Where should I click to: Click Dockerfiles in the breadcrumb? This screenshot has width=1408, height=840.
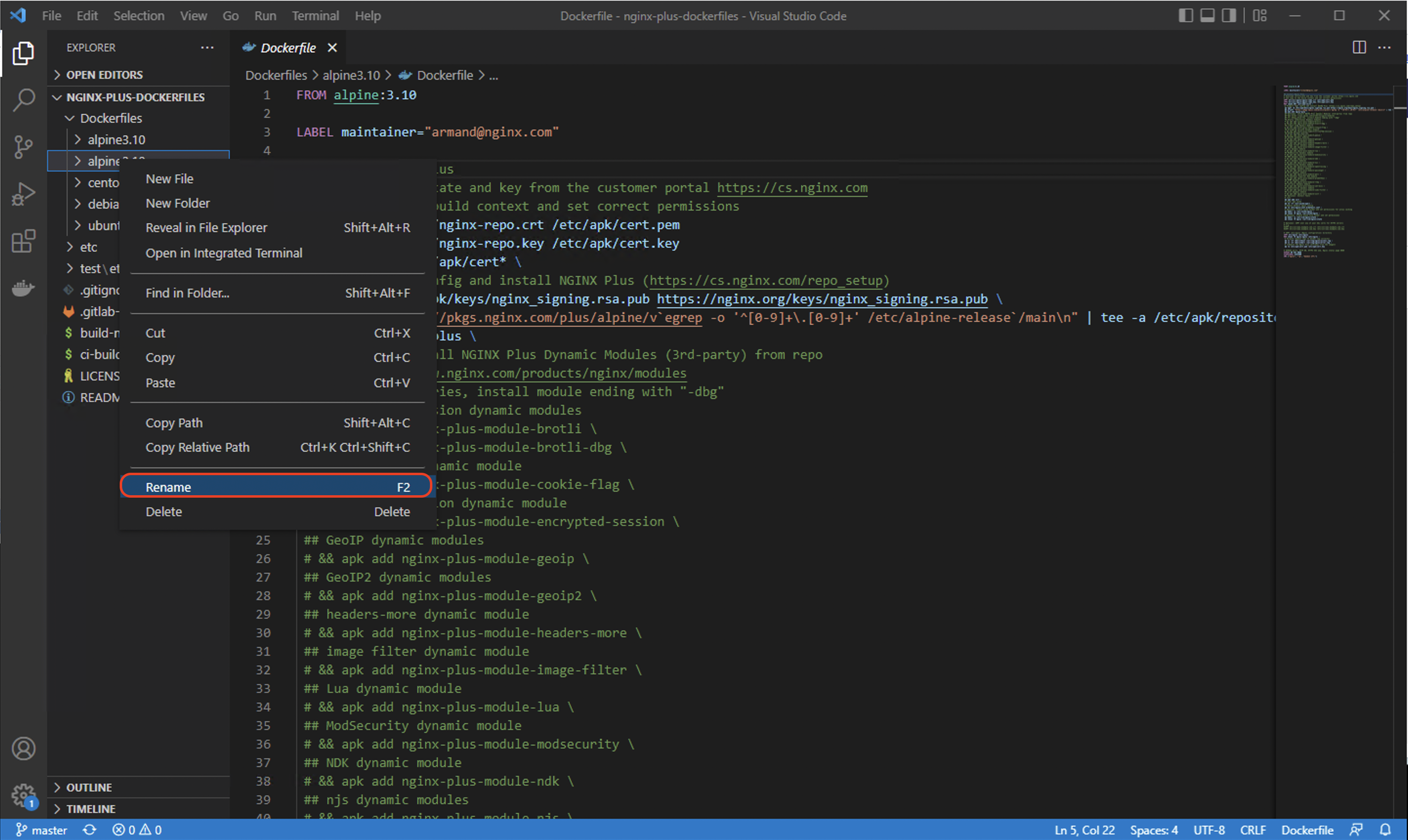click(276, 75)
